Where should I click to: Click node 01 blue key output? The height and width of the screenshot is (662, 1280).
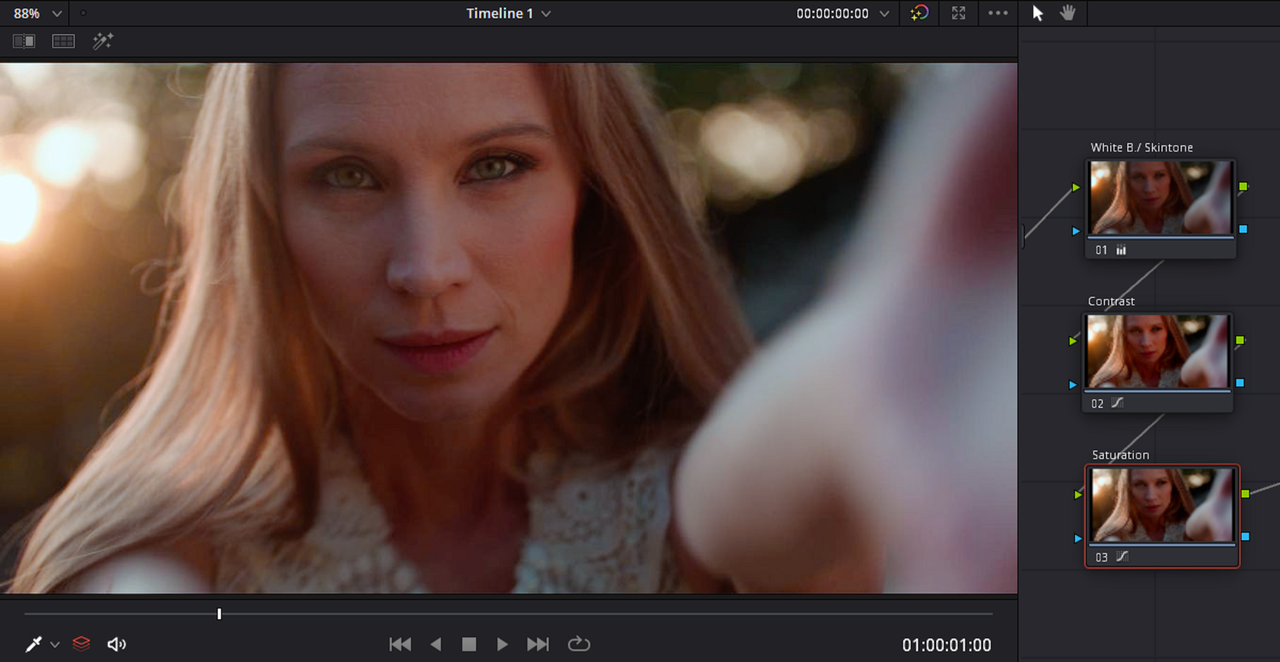(x=1243, y=230)
